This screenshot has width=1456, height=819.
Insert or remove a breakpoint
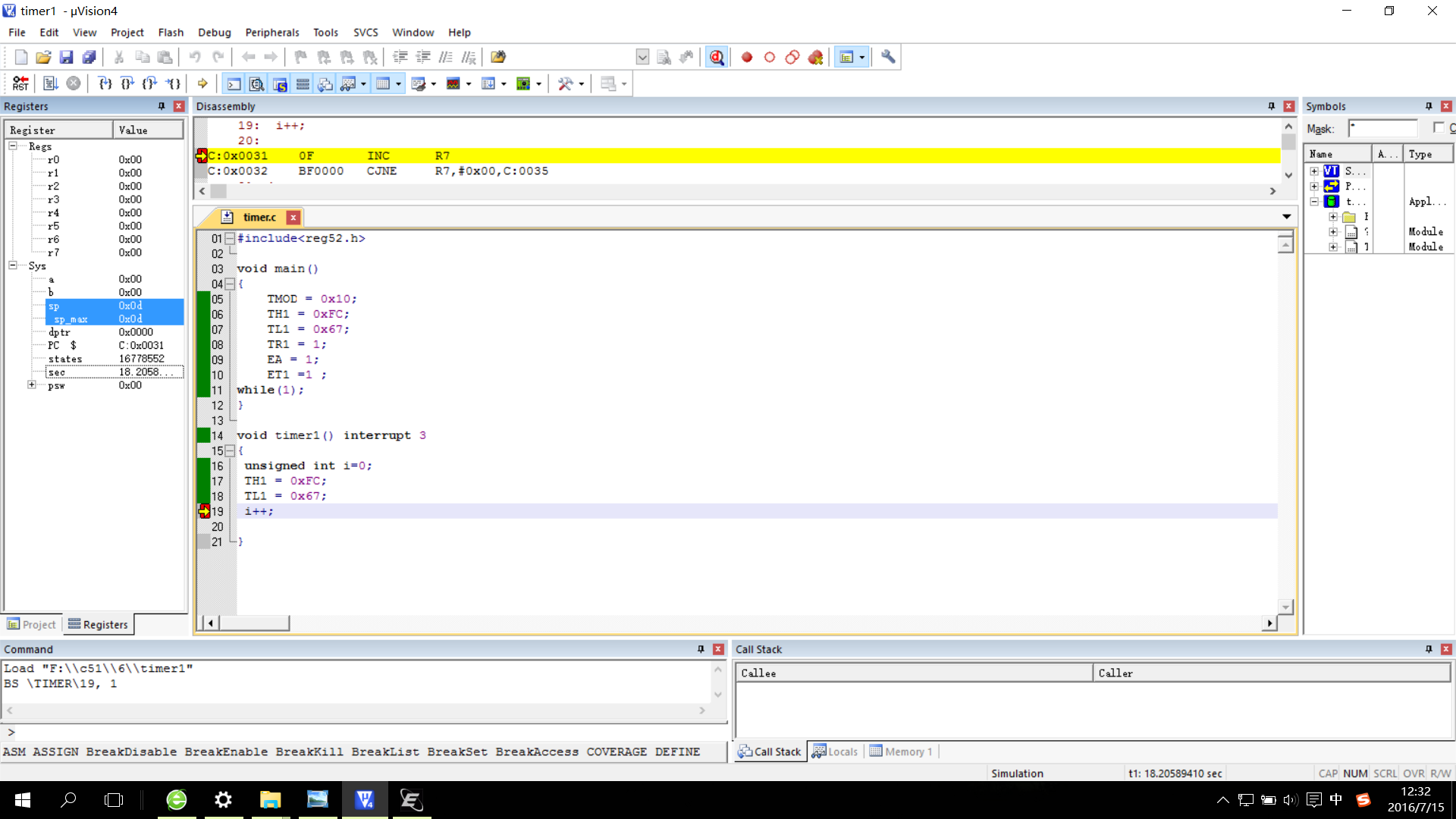tap(747, 57)
